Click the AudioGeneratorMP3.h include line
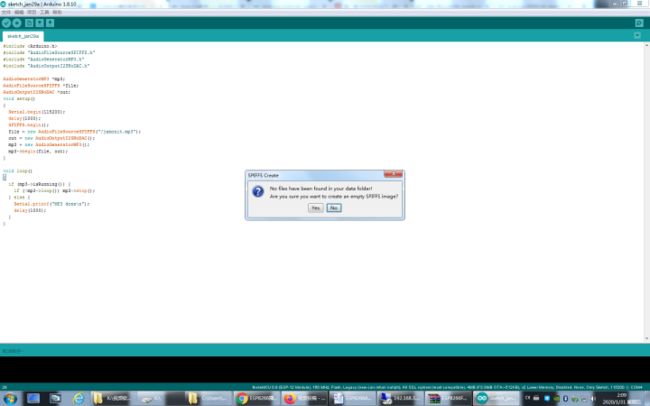The image size is (650, 406). pyautogui.click(x=44, y=59)
